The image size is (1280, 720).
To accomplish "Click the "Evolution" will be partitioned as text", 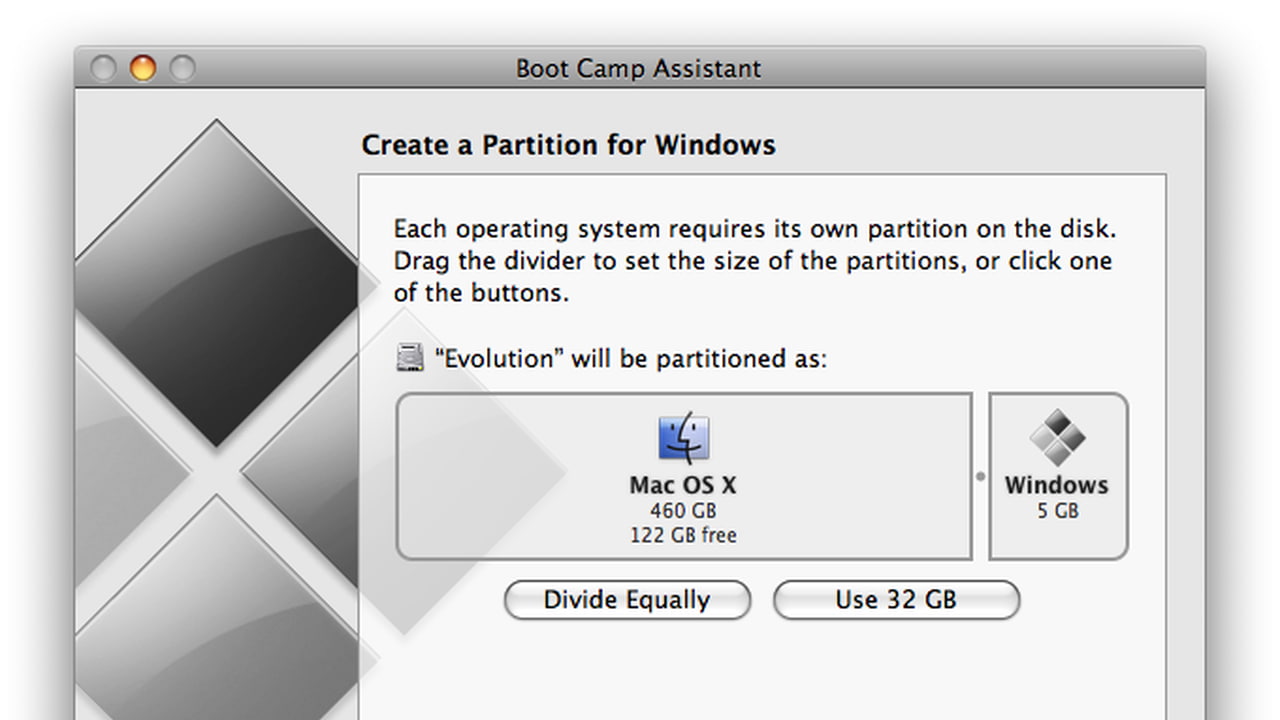I will pyautogui.click(x=631, y=359).
